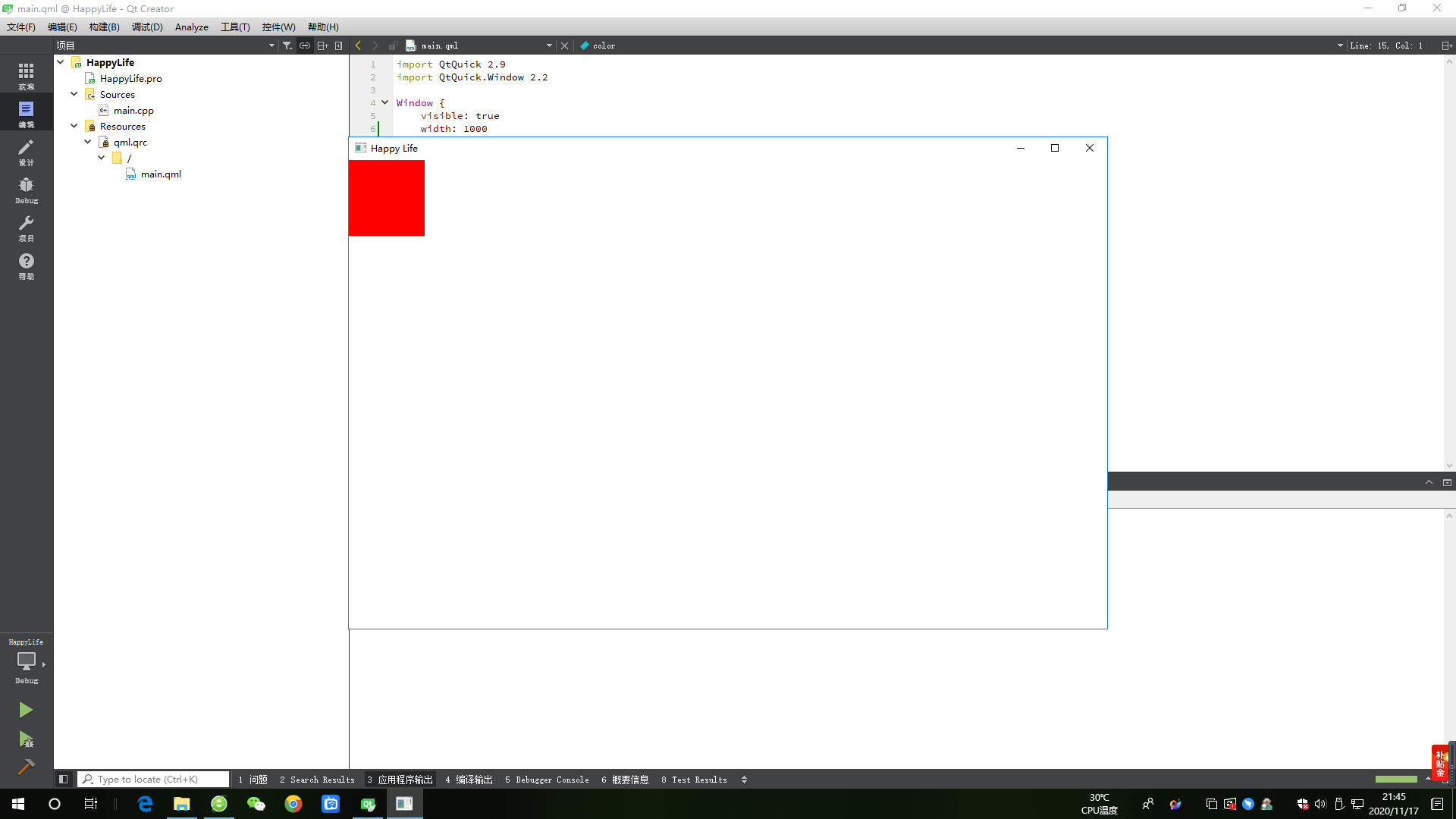Image resolution: width=1456 pixels, height=819 pixels.
Task: Open main.cpp in the project tree
Action: 133,111
